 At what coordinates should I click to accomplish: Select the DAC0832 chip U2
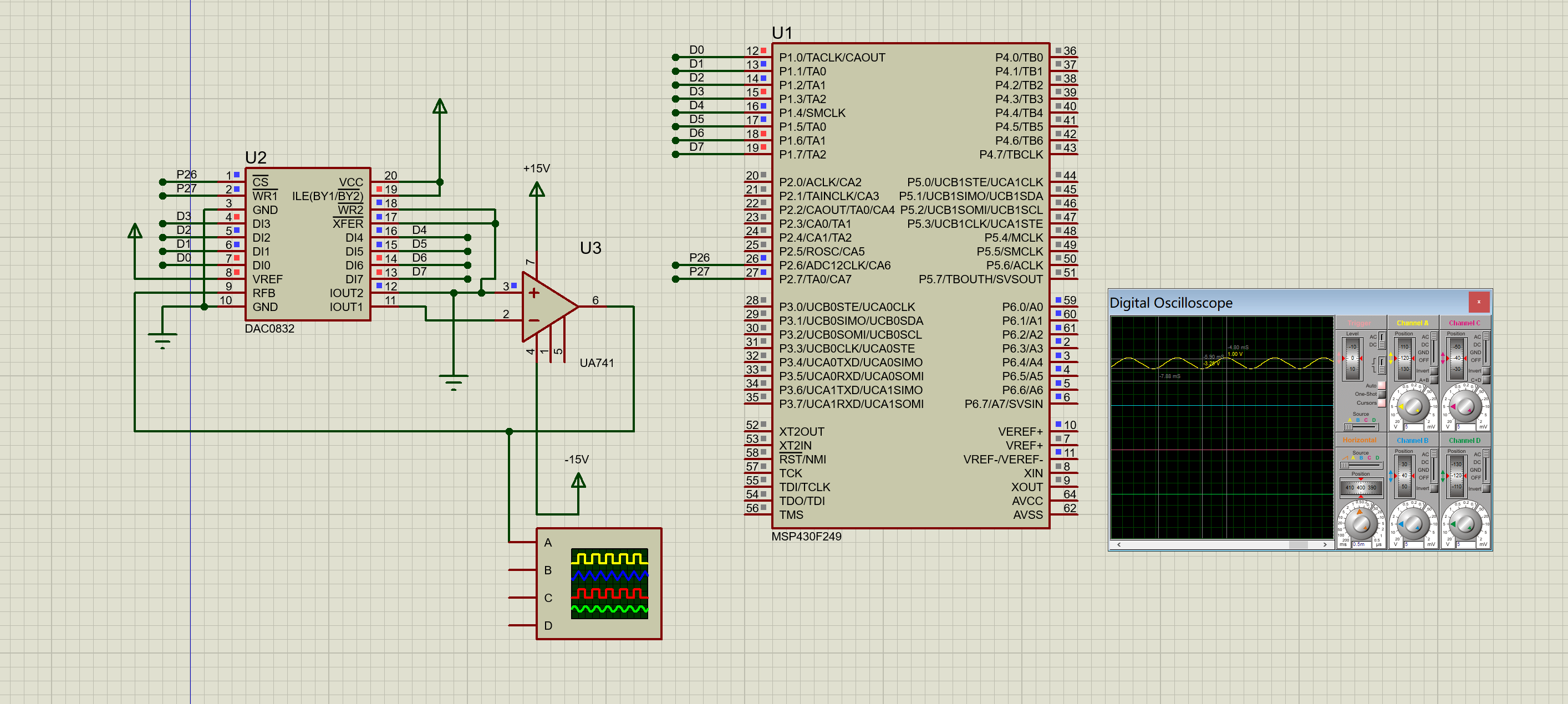pos(307,256)
